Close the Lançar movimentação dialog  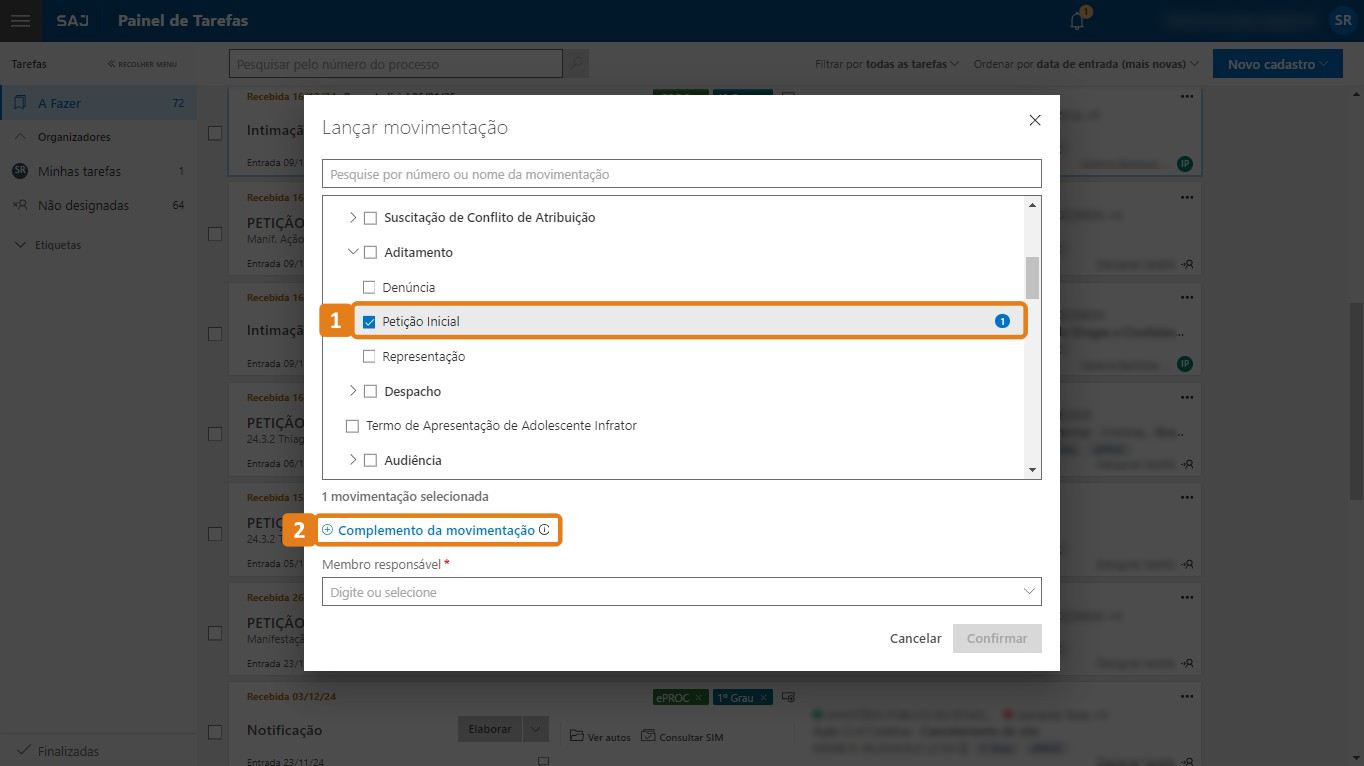pyautogui.click(x=1035, y=121)
